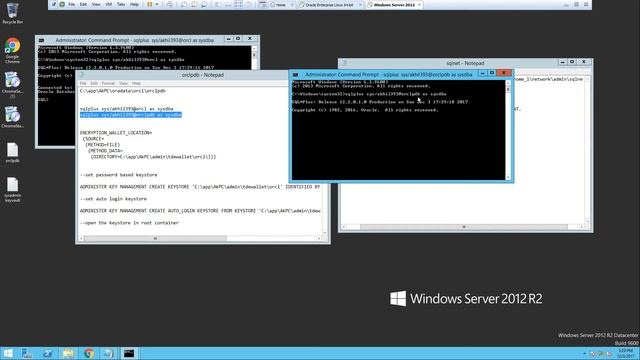This screenshot has width=640, height=360.
Task: Open View menu in orclpdb Notepad
Action: coord(123,83)
